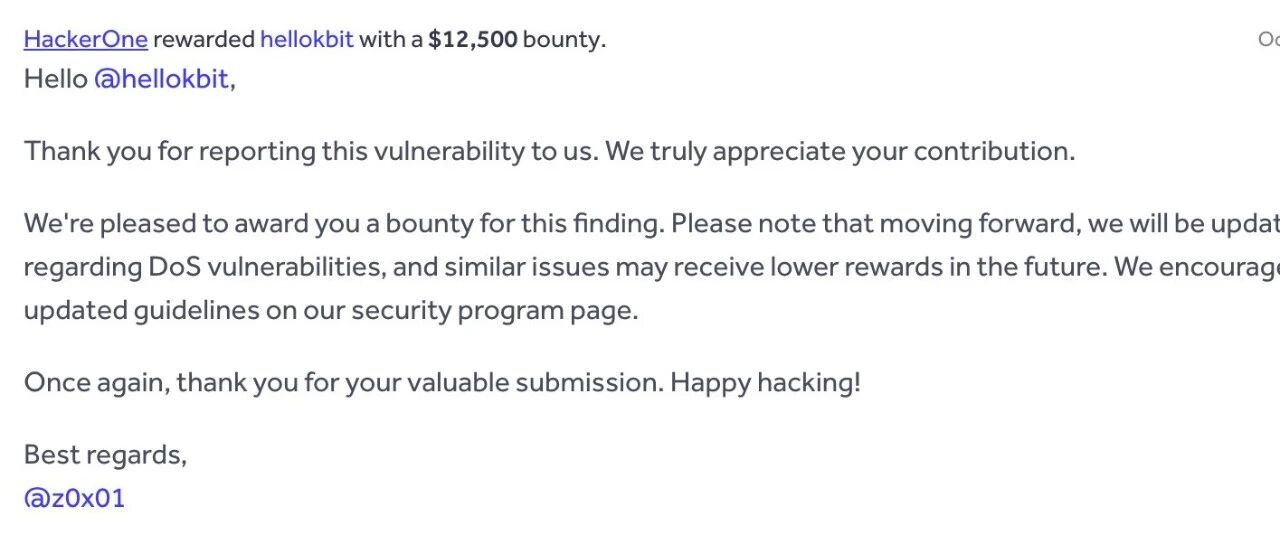Click the word 'rewarded' in the header
Image resolution: width=1280 pixels, height=544 pixels.
(204, 39)
